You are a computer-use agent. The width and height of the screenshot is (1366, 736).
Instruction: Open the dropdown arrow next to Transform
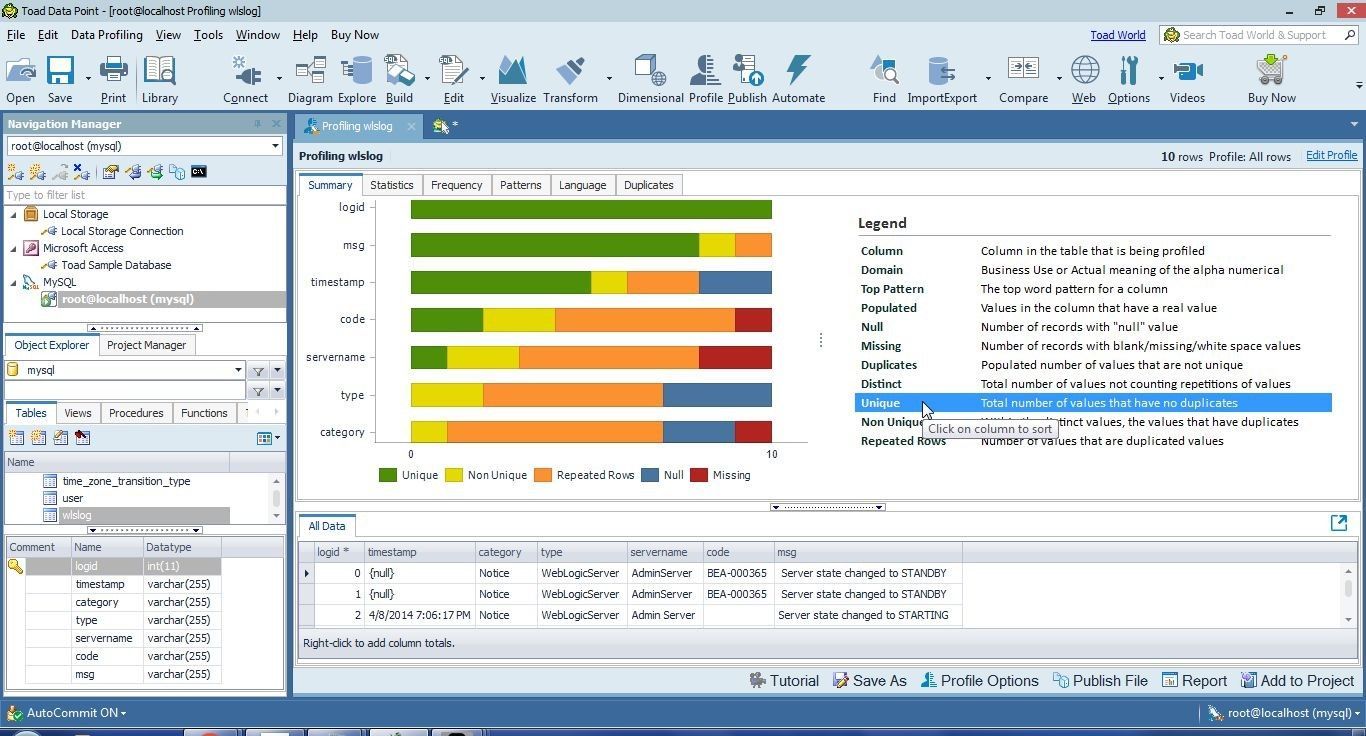coord(608,78)
